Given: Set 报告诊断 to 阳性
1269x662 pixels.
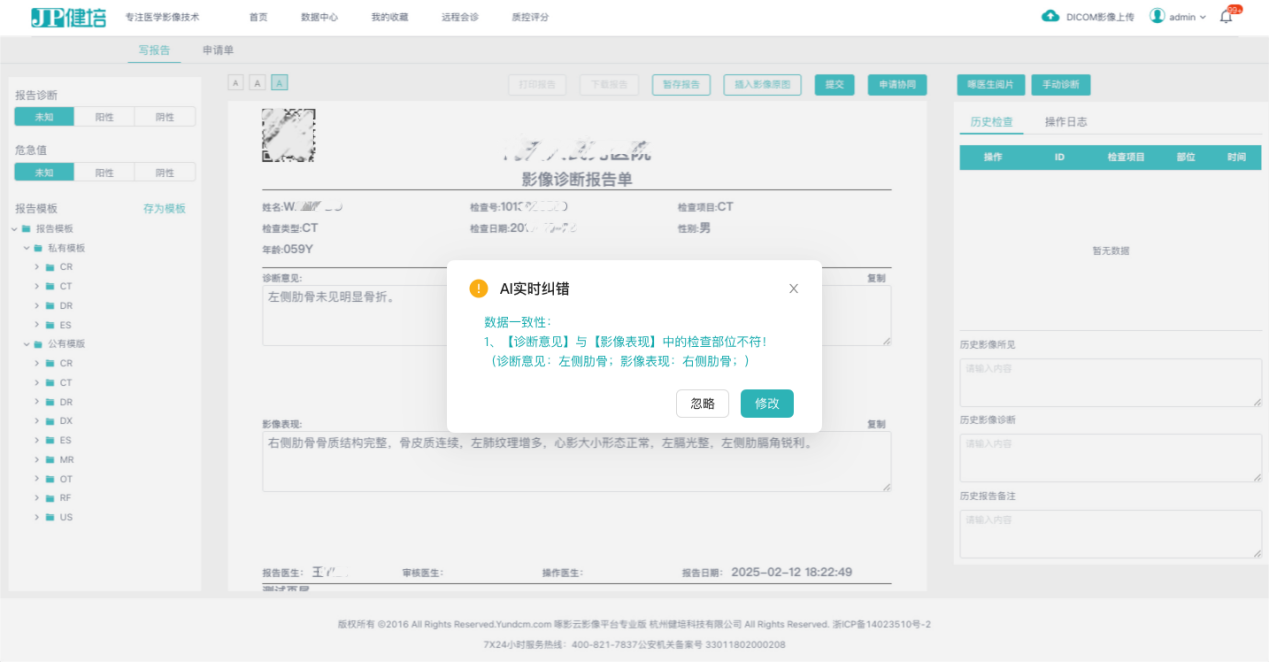Looking at the screenshot, I should point(105,117).
